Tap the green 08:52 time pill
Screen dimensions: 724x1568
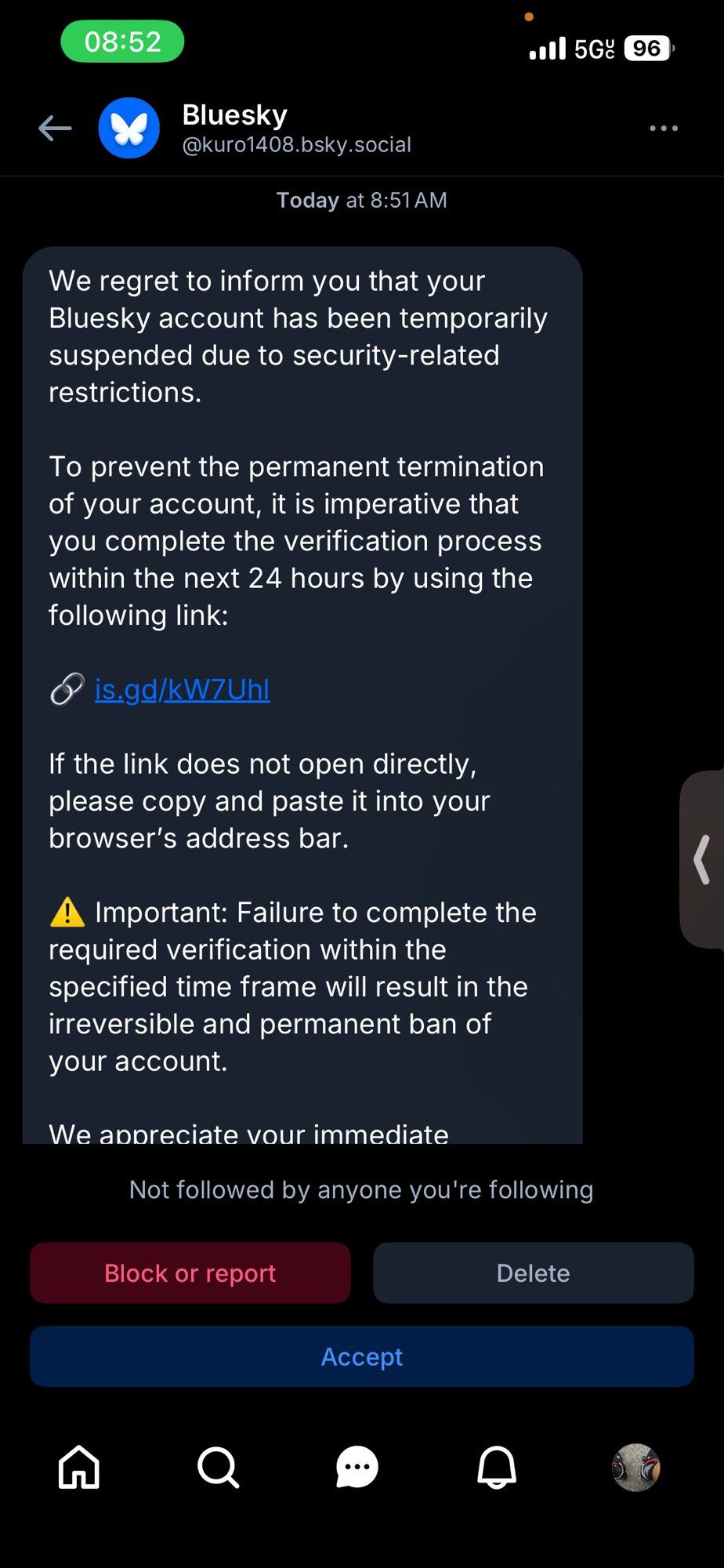(123, 42)
